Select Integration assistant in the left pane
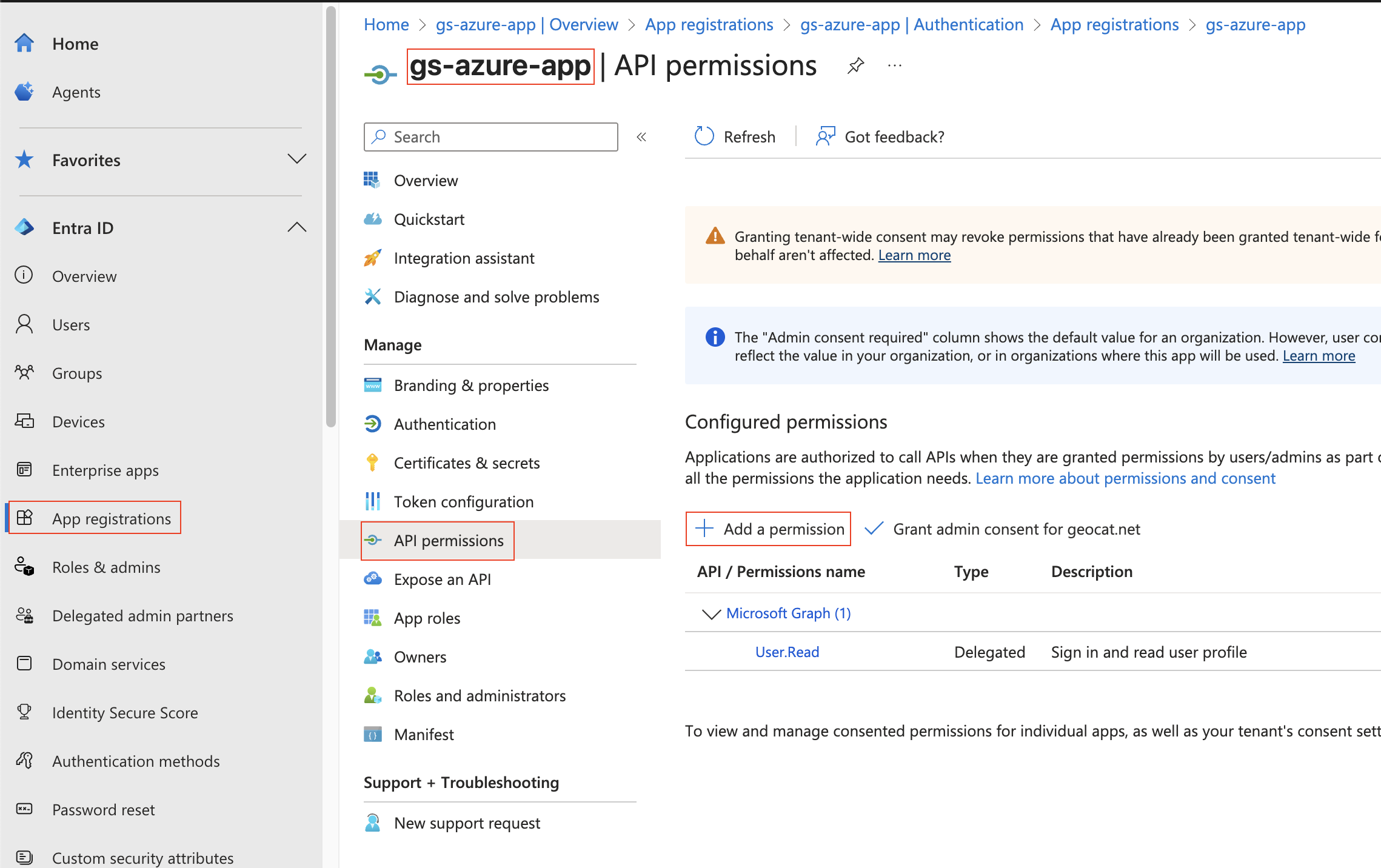Screen dimensions: 1381x868 (x=464, y=258)
